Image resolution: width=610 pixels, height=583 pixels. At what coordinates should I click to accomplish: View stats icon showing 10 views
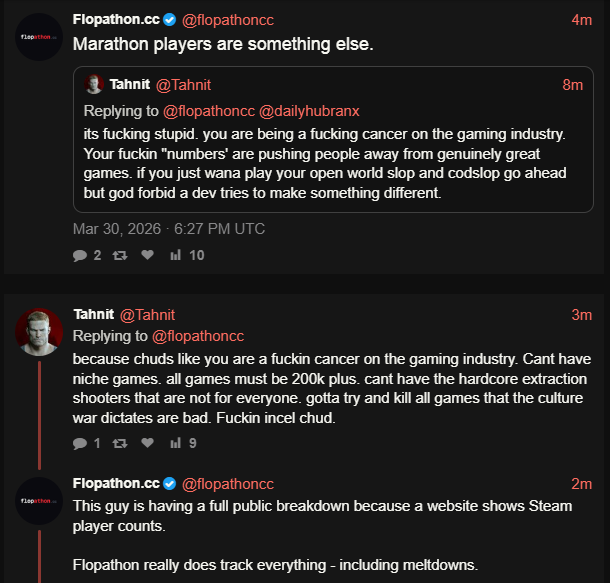pyautogui.click(x=176, y=255)
